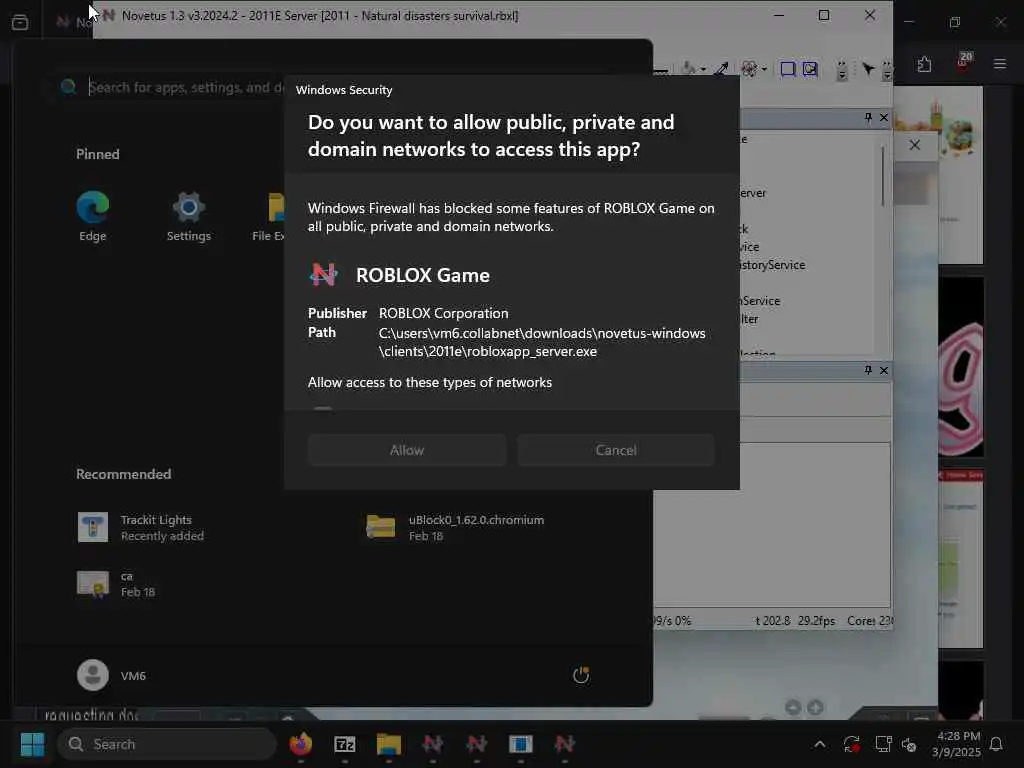
Task: Show hidden system tray icons
Action: point(820,744)
